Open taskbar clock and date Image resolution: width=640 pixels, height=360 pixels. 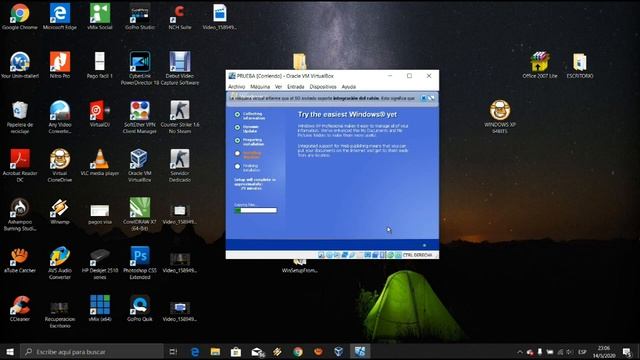pyautogui.click(x=604, y=352)
